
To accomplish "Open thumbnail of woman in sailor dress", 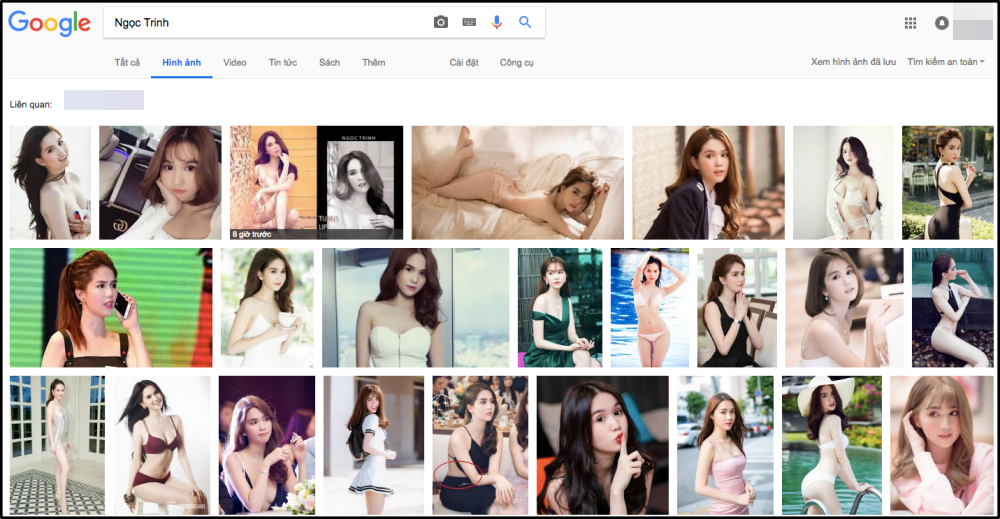I will 374,445.
